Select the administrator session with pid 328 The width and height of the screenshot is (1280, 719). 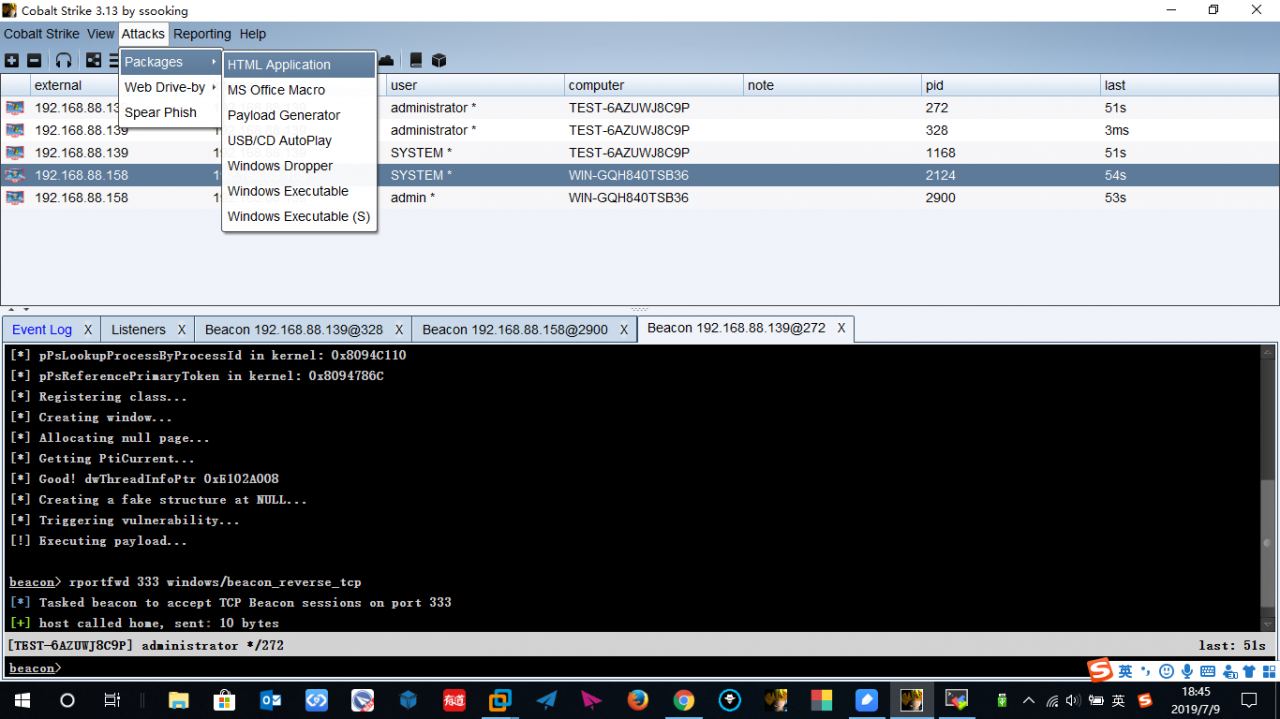(640, 130)
